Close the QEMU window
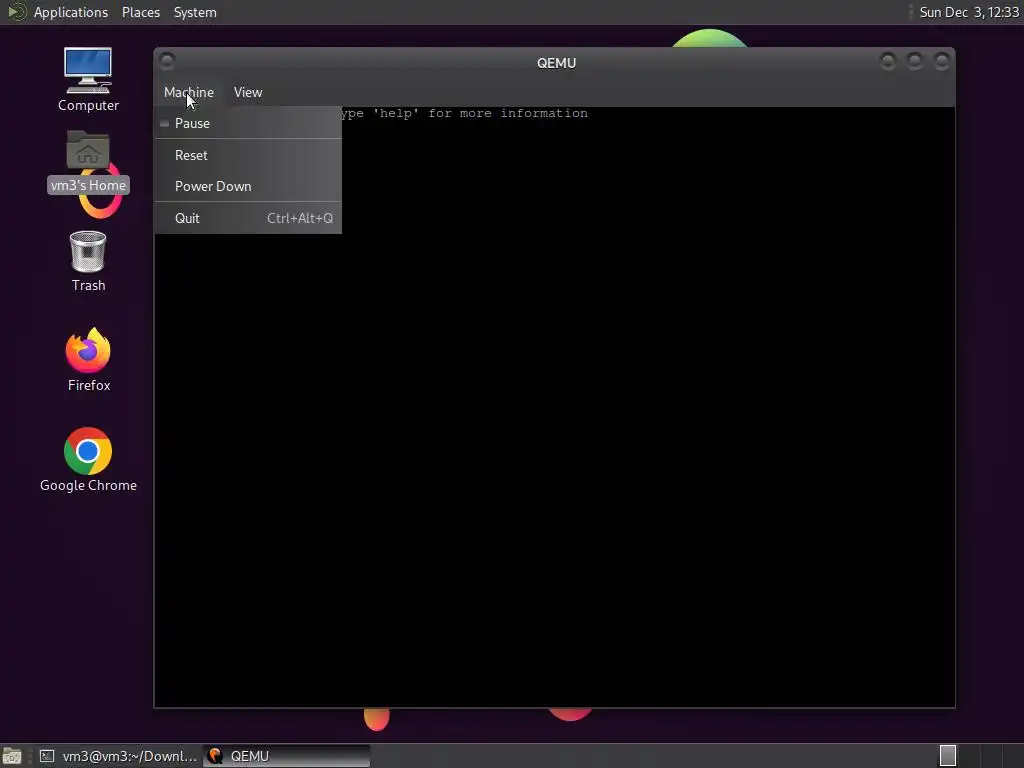The width and height of the screenshot is (1024, 768). (941, 61)
